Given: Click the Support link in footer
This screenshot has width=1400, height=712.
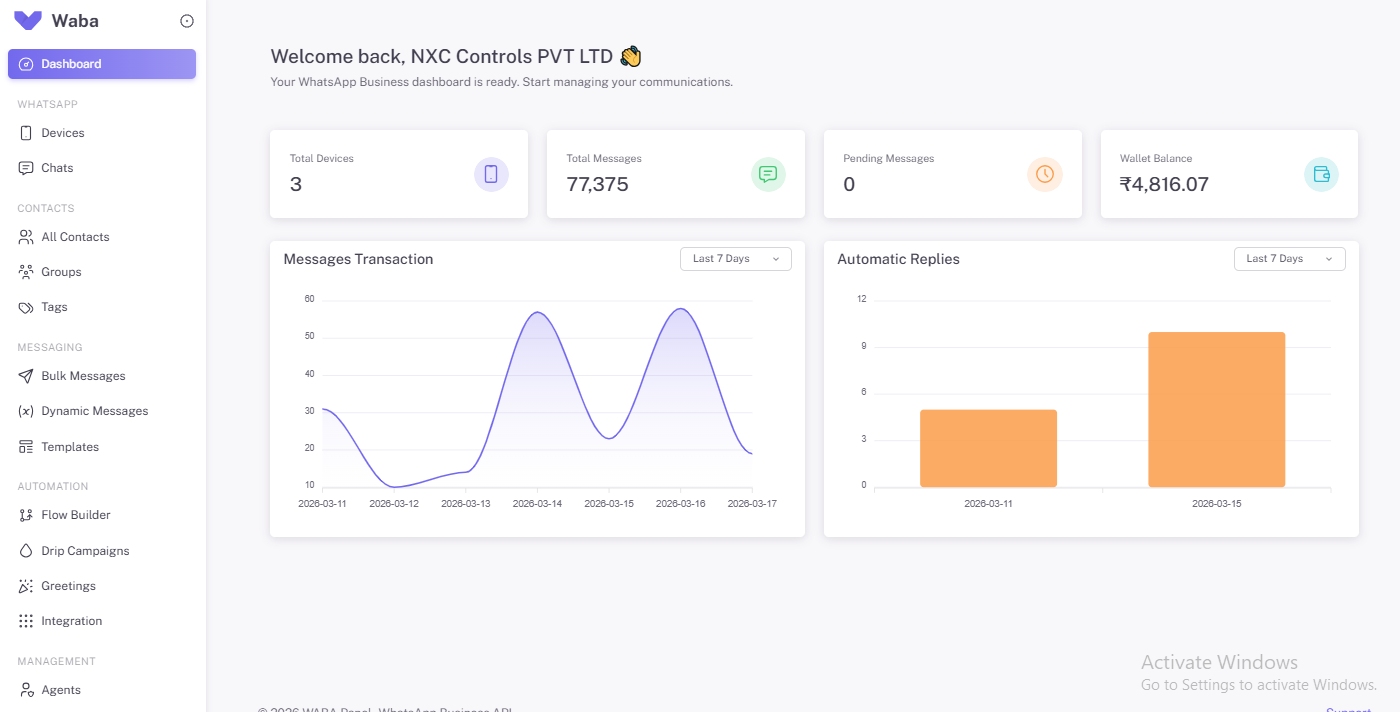Looking at the screenshot, I should coord(1348,709).
